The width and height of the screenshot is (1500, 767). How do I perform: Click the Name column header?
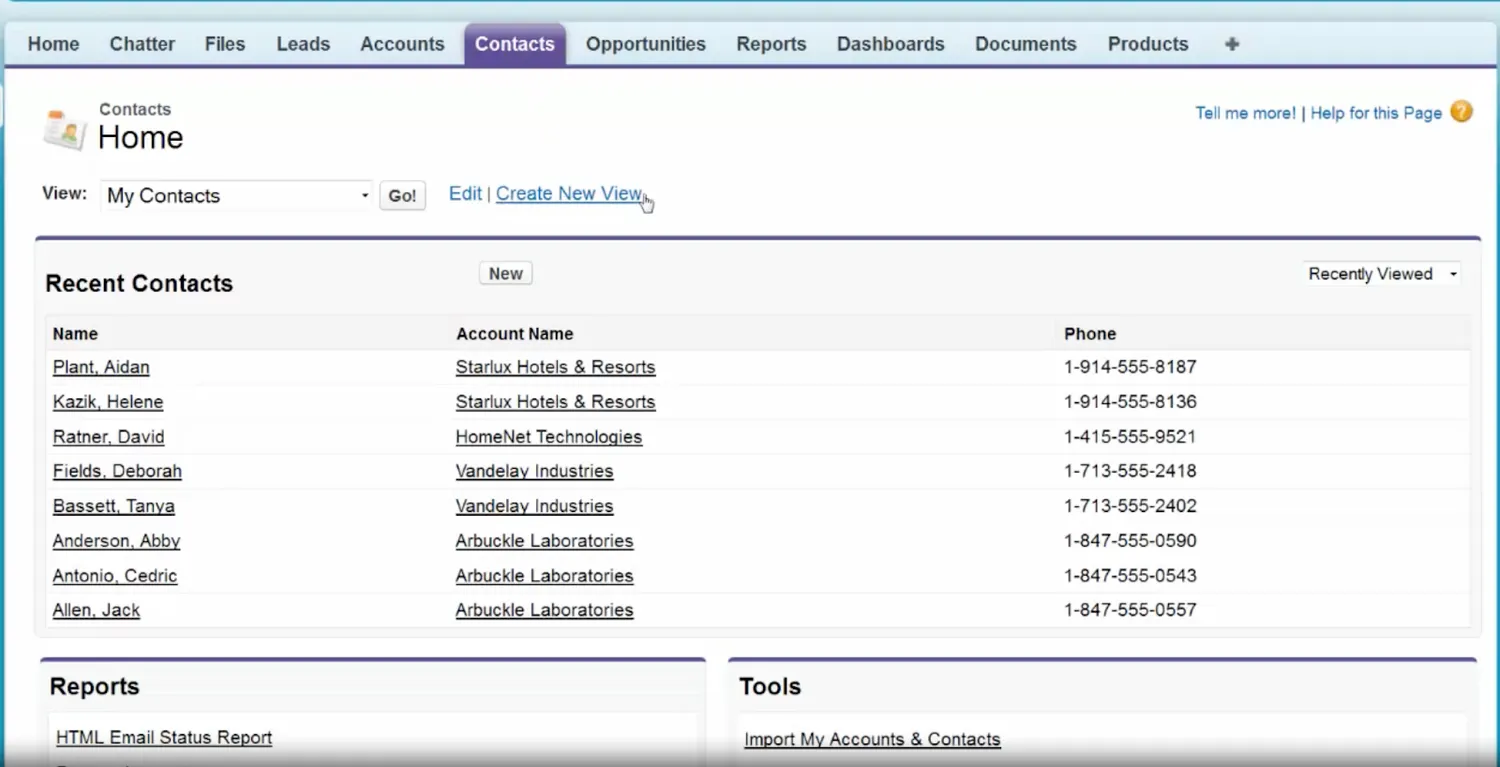pos(75,334)
